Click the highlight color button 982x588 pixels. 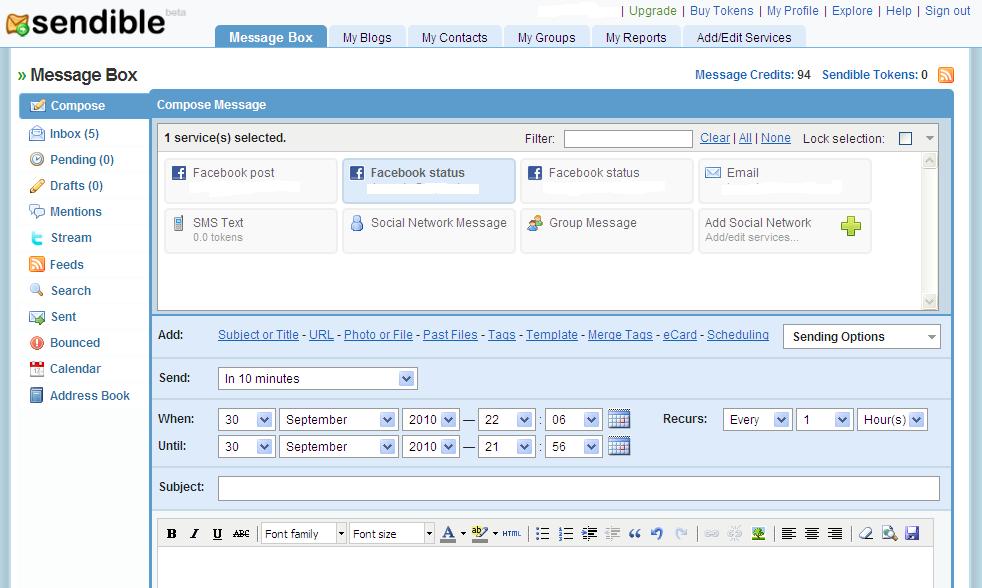pyautogui.click(x=479, y=534)
